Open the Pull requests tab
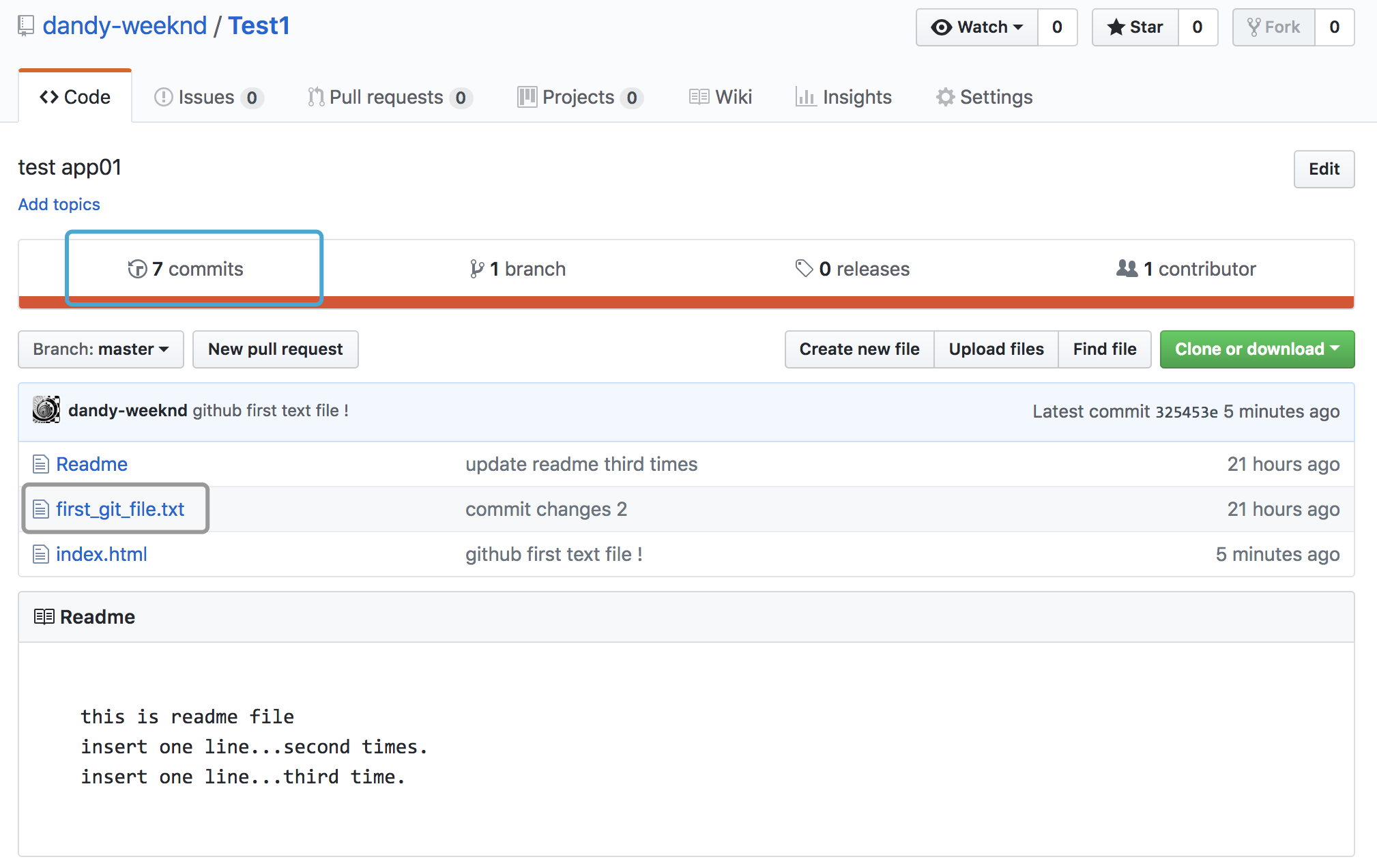 pos(388,97)
